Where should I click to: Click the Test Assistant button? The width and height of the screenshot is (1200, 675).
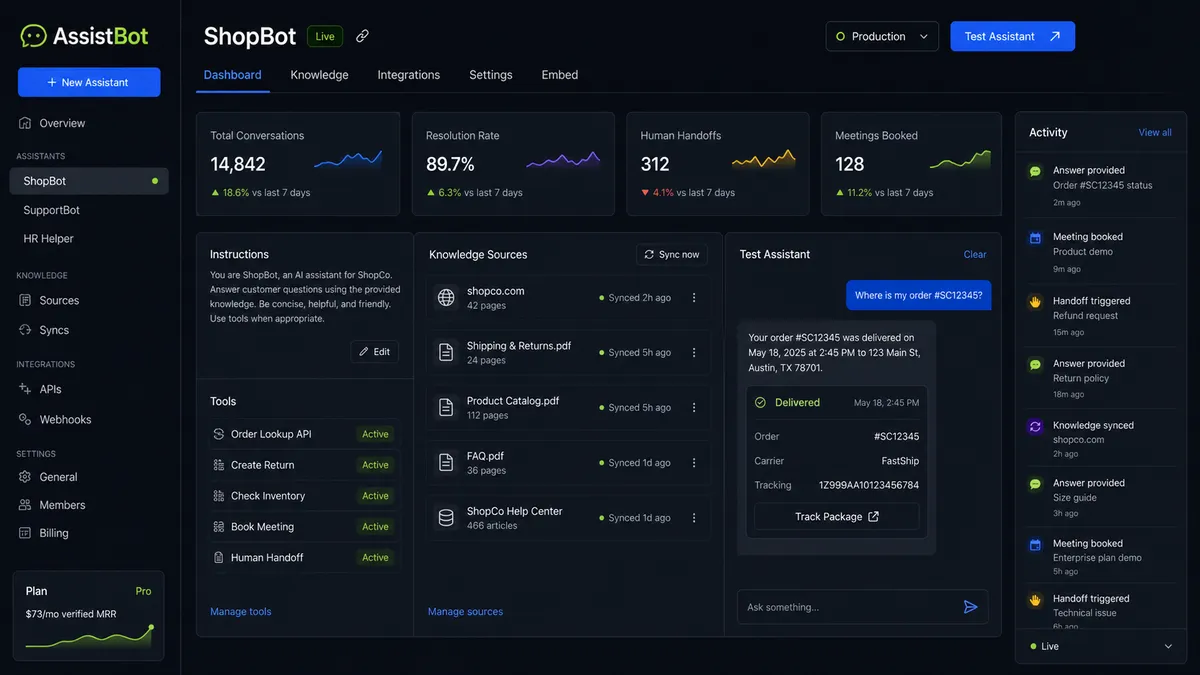pos(1012,36)
